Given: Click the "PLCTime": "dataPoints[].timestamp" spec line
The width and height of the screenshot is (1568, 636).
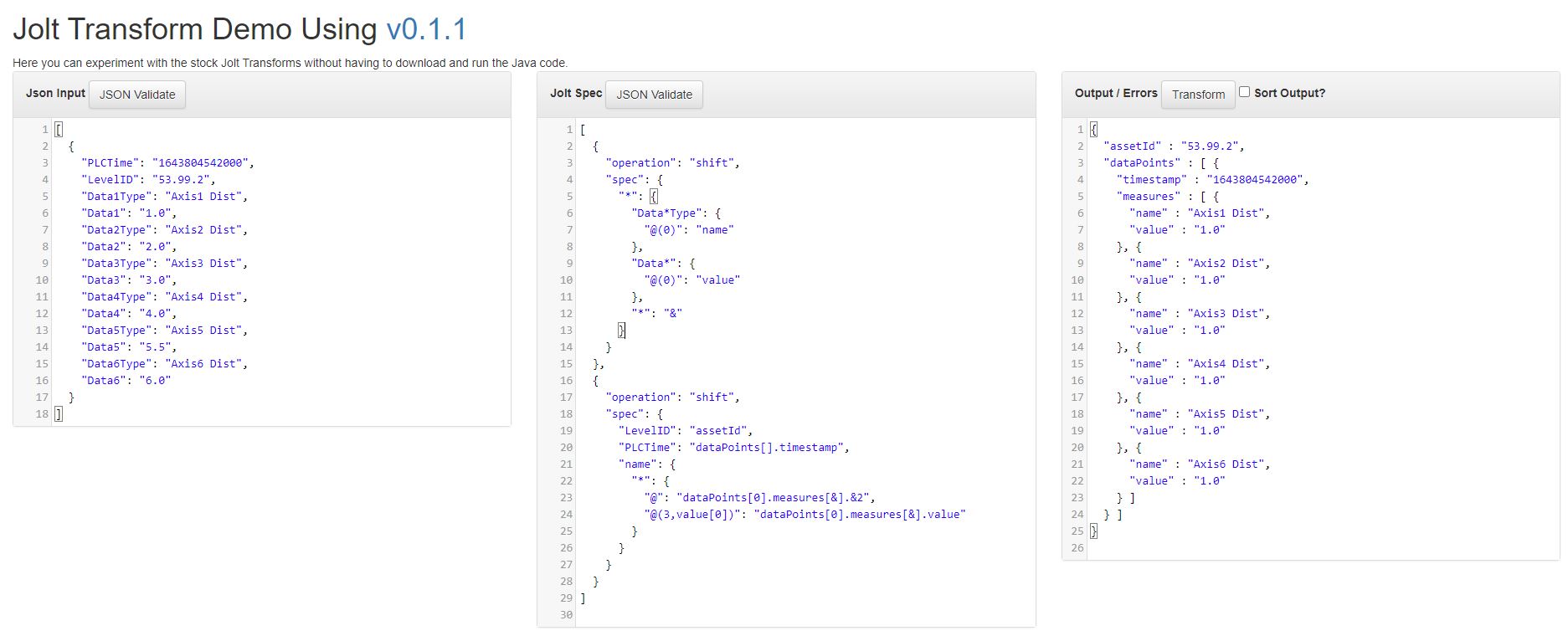Looking at the screenshot, I should [x=734, y=448].
